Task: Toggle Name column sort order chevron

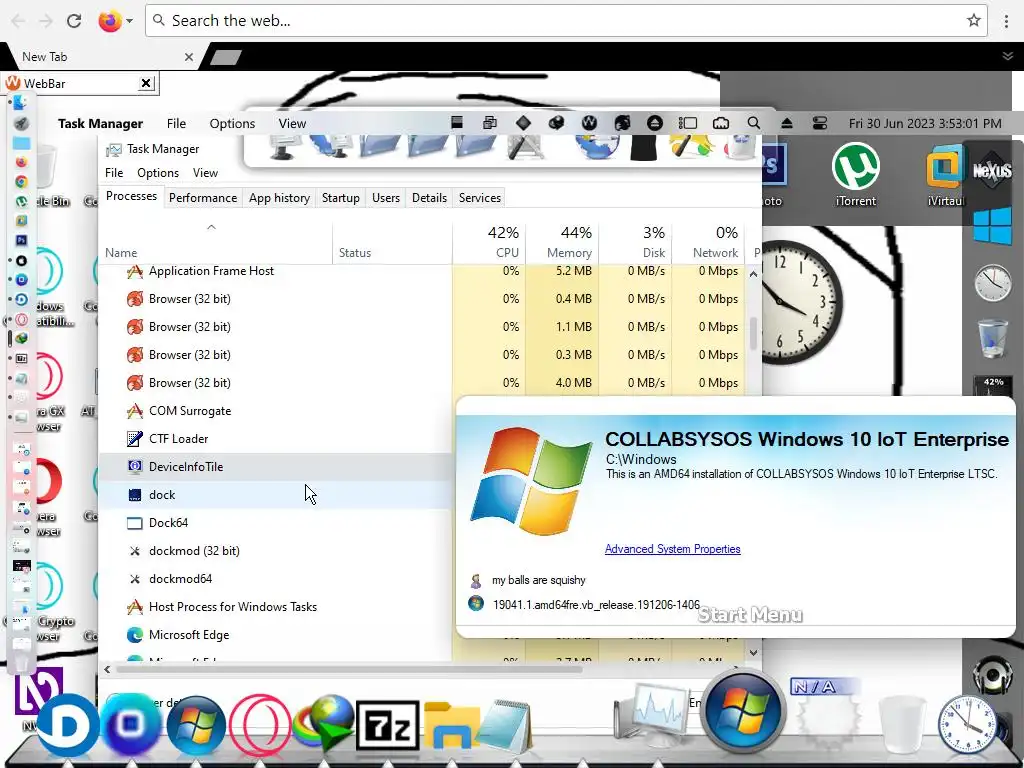Action: coord(211,227)
